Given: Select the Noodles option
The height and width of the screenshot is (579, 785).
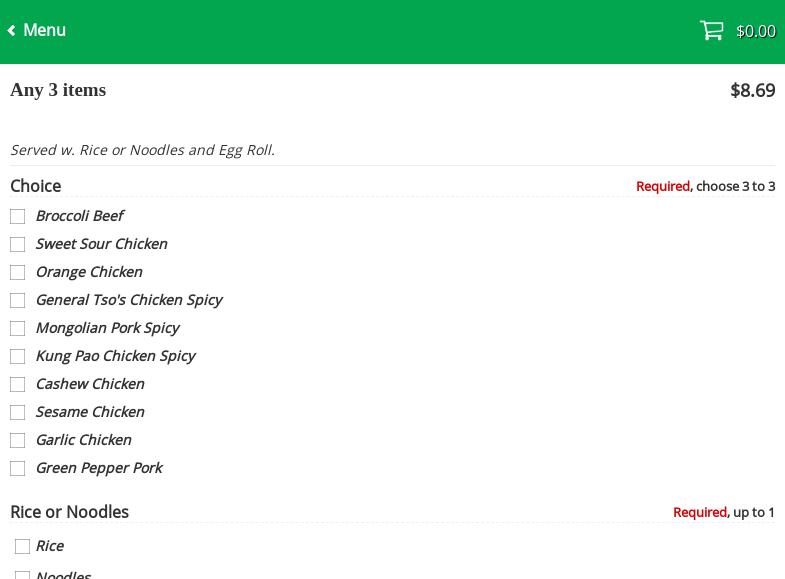Looking at the screenshot, I should (x=22, y=574).
